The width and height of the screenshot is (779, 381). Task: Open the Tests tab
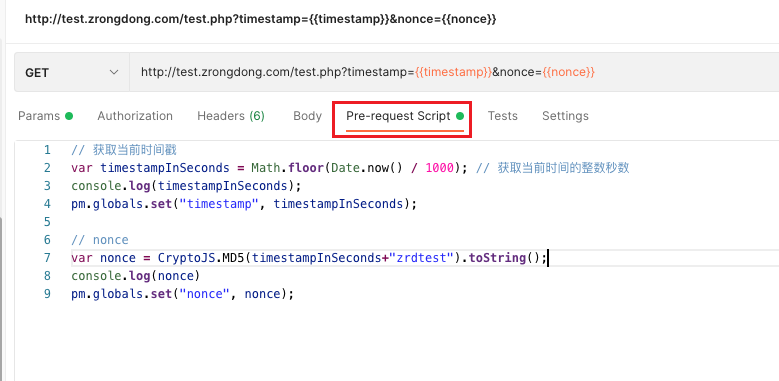point(502,116)
